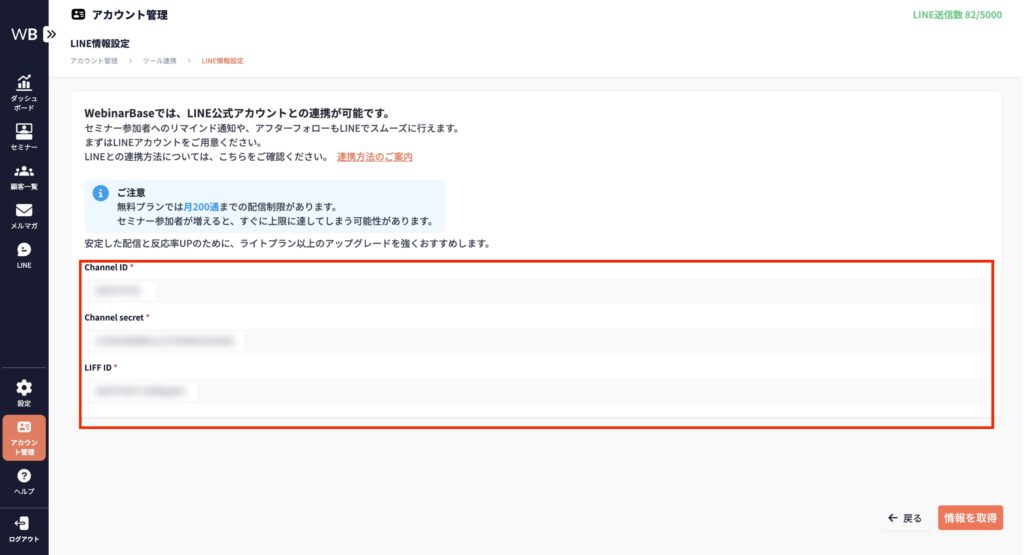Open the Help (ヘルプ) question mark icon
The width and height of the screenshot is (1024, 555).
pyautogui.click(x=24, y=477)
